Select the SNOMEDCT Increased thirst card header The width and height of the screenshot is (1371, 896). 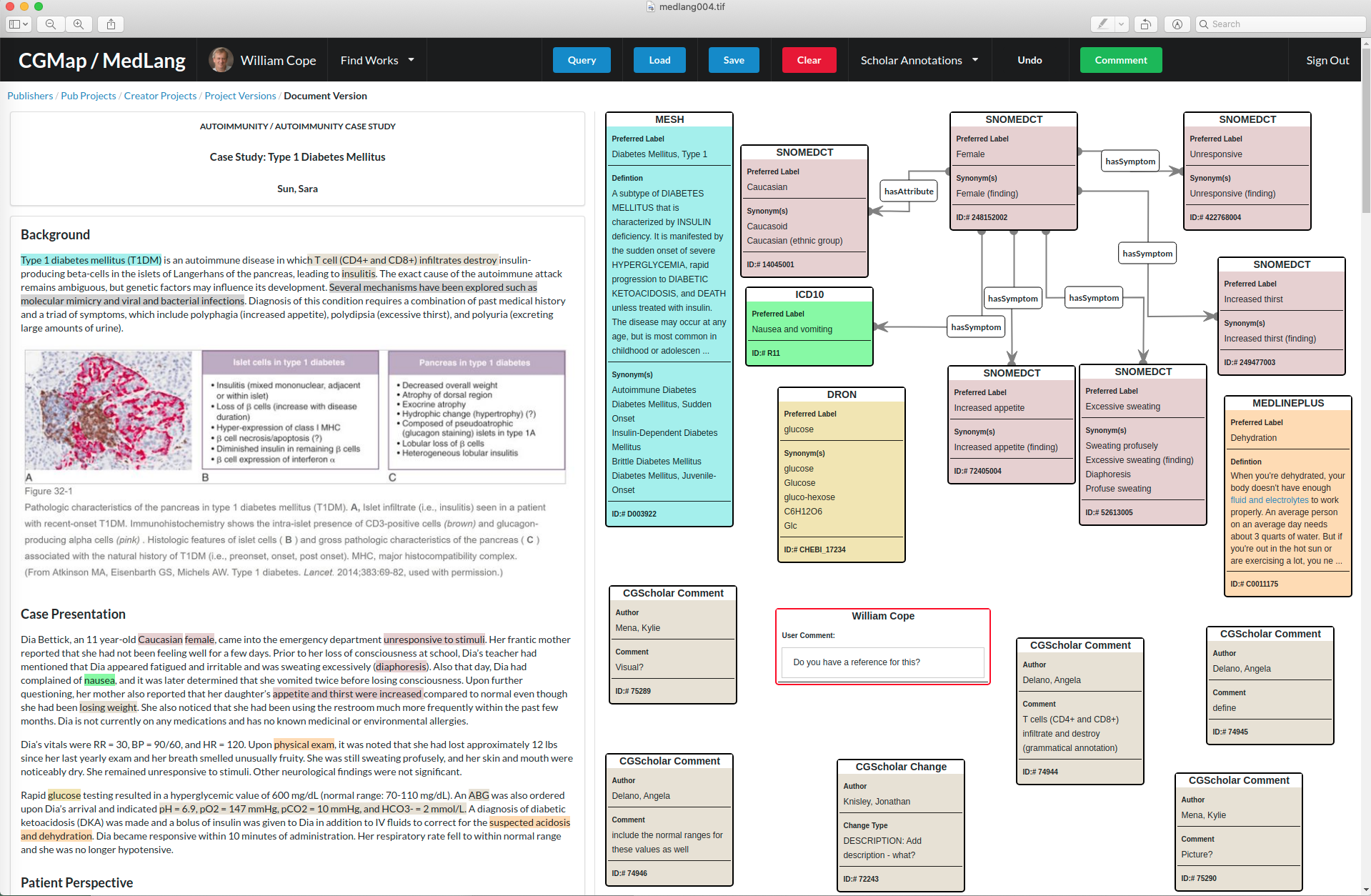click(1282, 264)
